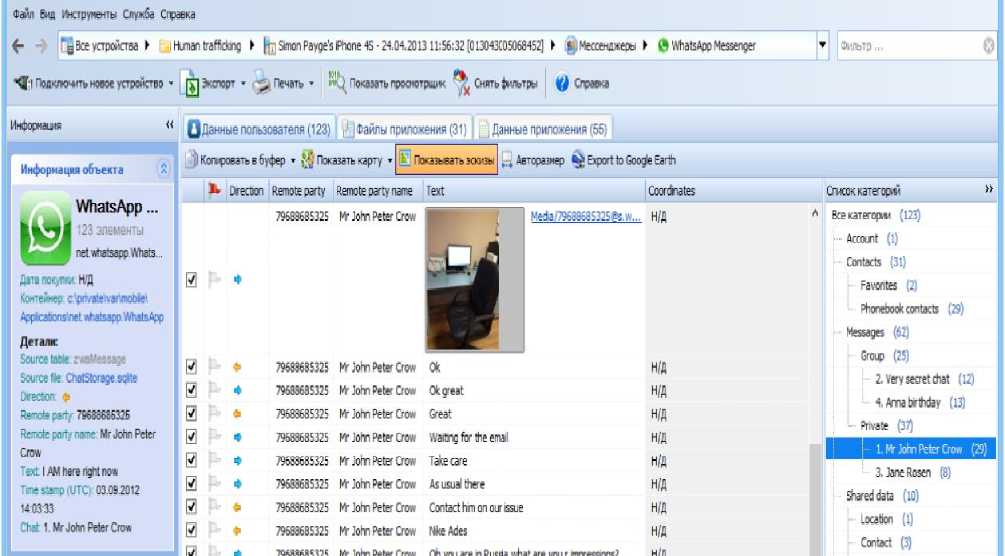The image size is (1005, 556).
Task: Open the Файл menu
Action: pyautogui.click(x=23, y=14)
